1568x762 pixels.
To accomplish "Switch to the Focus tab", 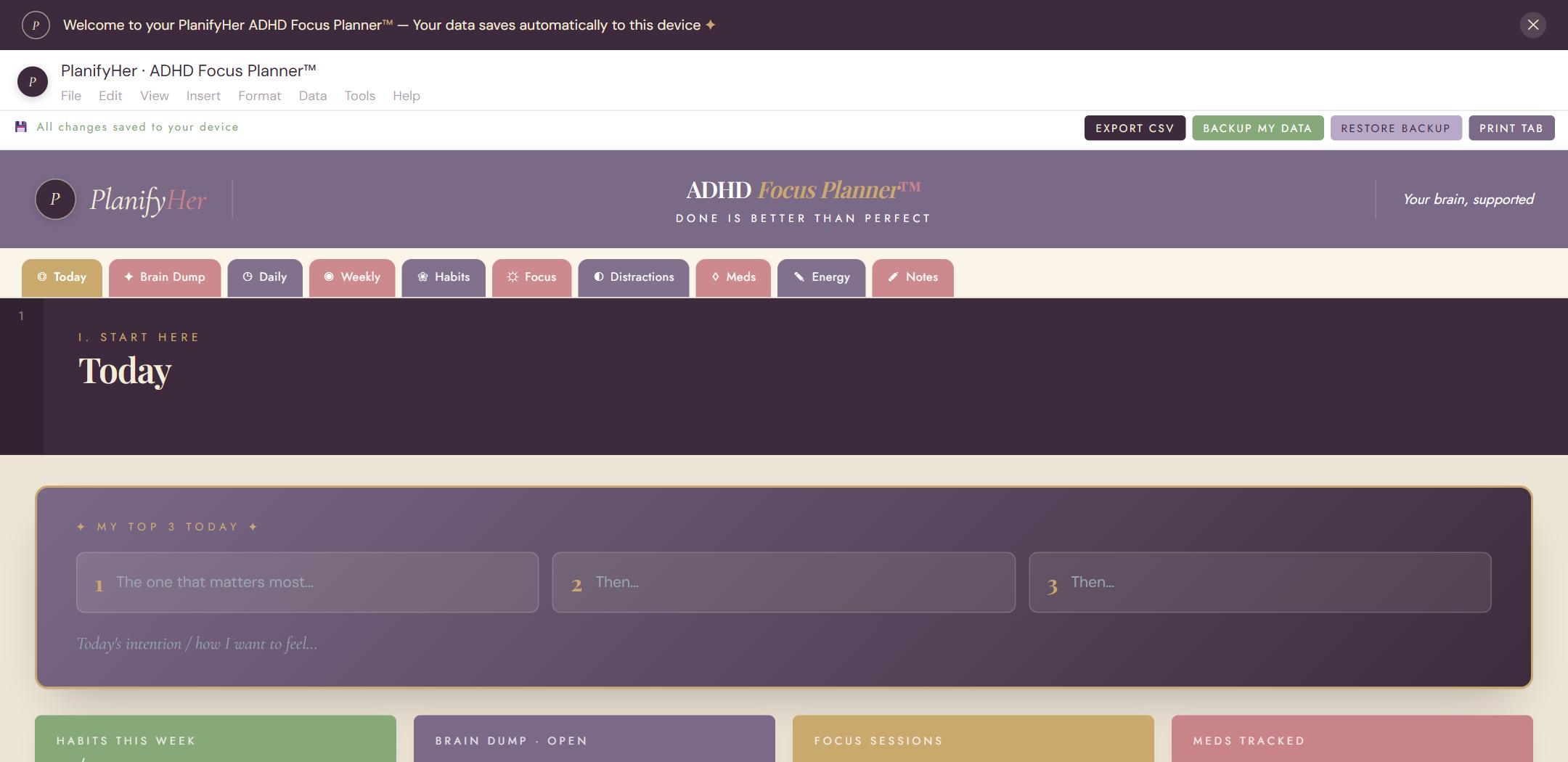I will pos(532,277).
